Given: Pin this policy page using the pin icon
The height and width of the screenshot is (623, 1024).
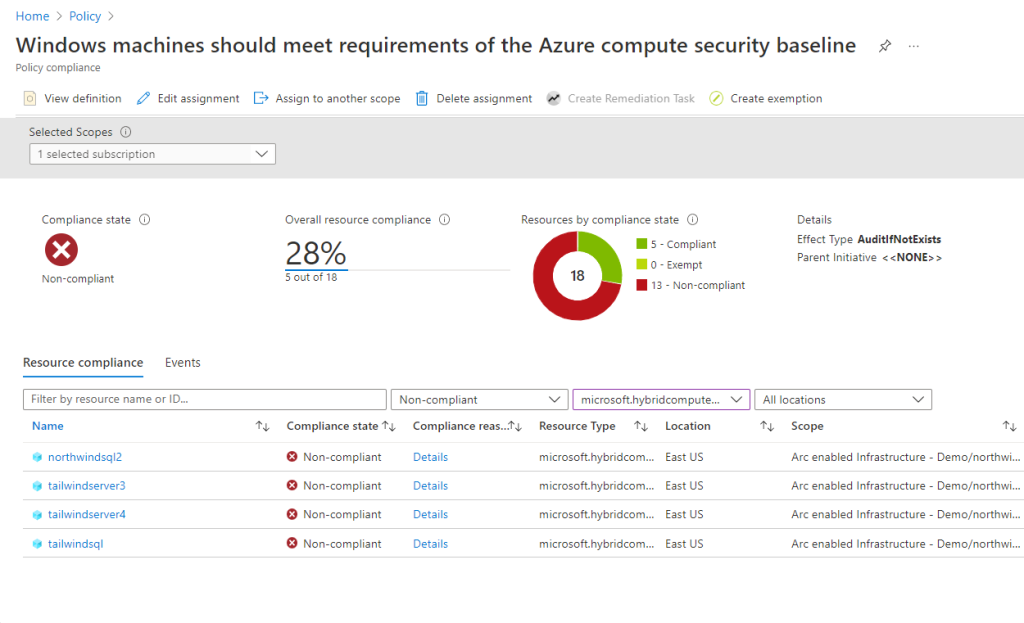Looking at the screenshot, I should click(x=884, y=45).
